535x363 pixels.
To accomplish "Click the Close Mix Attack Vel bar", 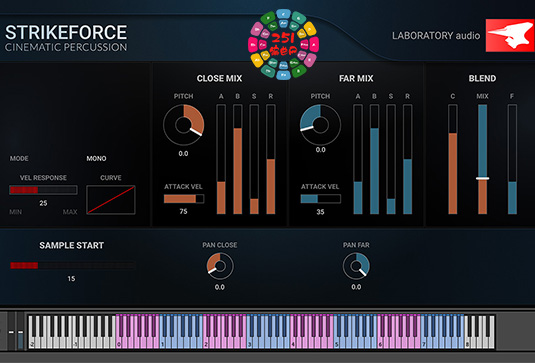I will coord(184,199).
